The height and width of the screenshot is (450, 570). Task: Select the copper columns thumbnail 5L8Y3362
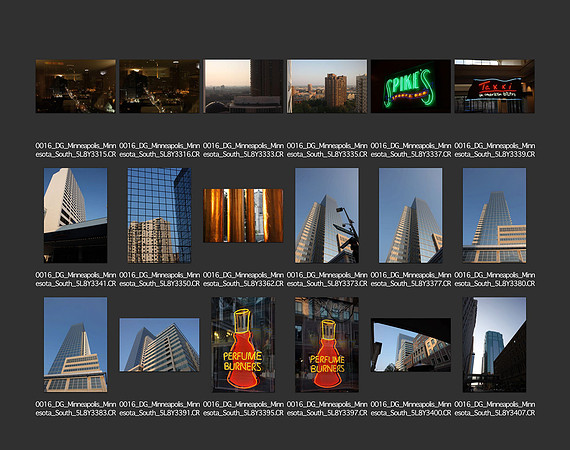coord(243,216)
